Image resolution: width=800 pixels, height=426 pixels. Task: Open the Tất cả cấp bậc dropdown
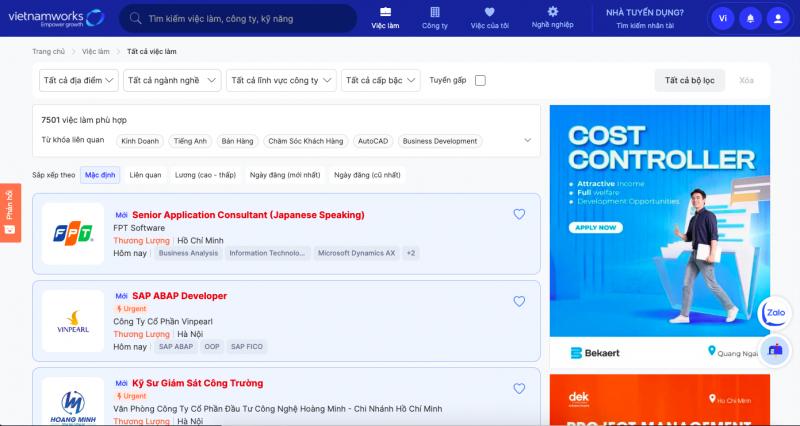[x=381, y=81]
